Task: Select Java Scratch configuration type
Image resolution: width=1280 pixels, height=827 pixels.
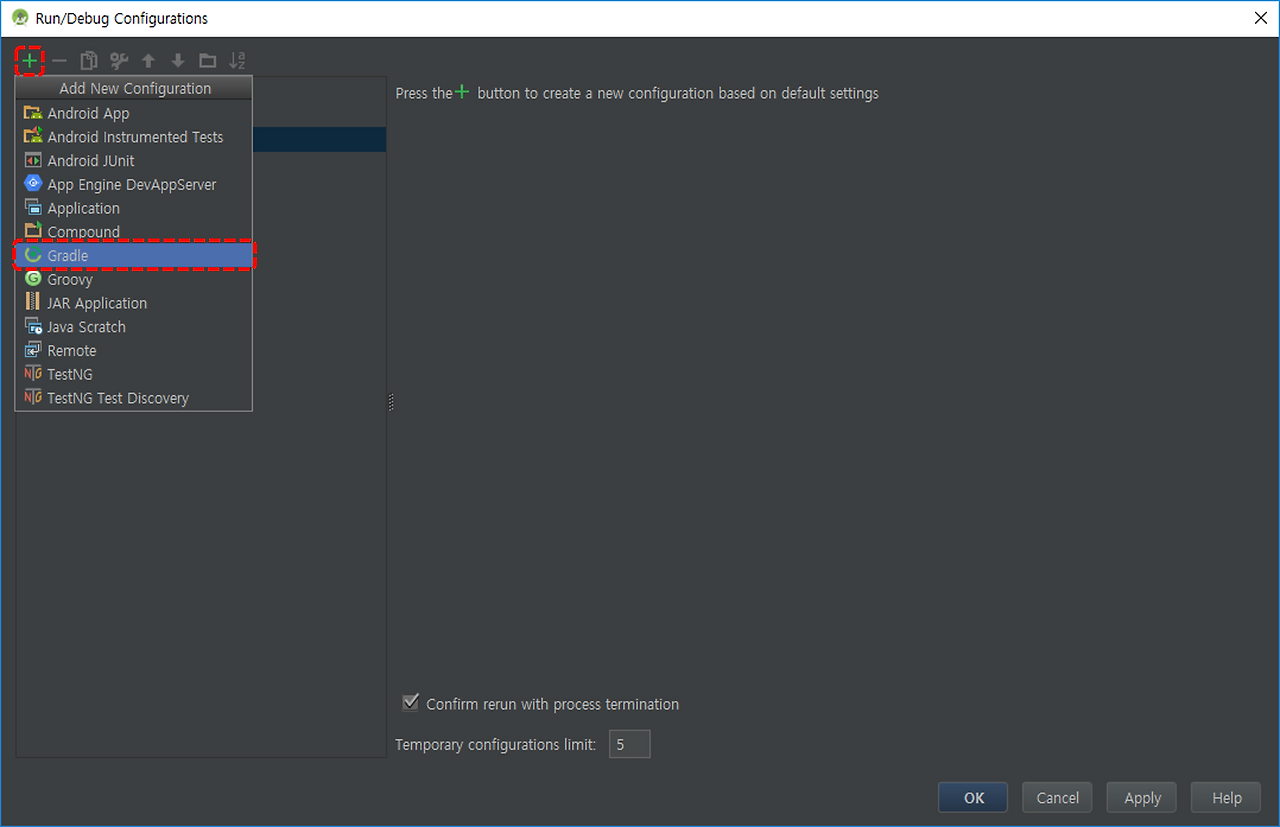Action: 134,327
